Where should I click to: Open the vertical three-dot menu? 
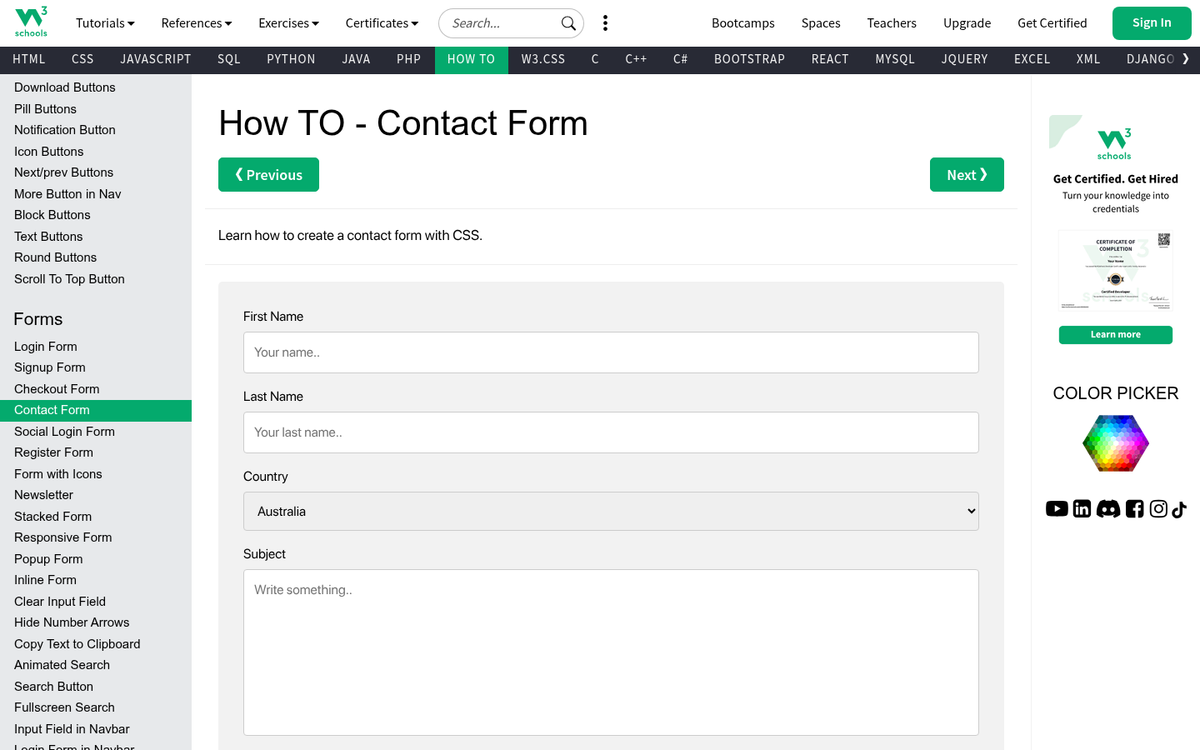(605, 22)
